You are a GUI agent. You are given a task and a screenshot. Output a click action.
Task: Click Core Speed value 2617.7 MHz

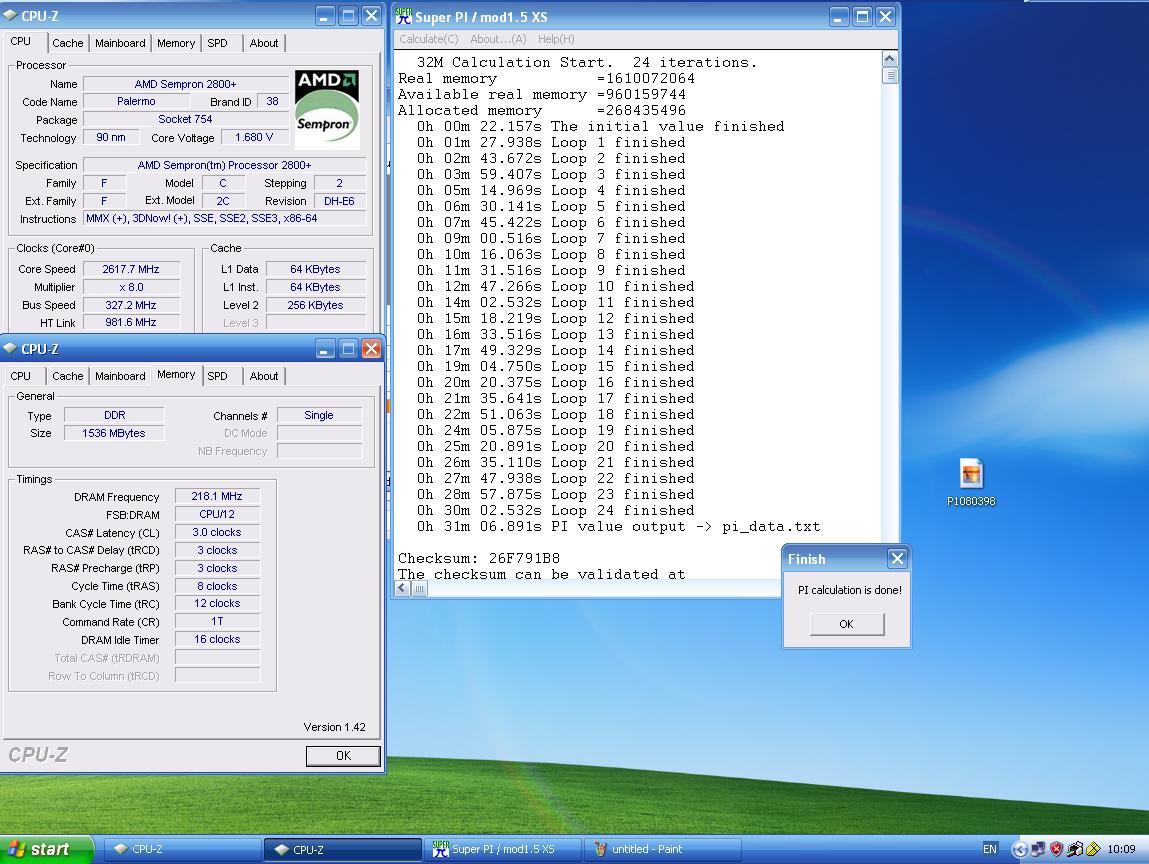[130, 269]
